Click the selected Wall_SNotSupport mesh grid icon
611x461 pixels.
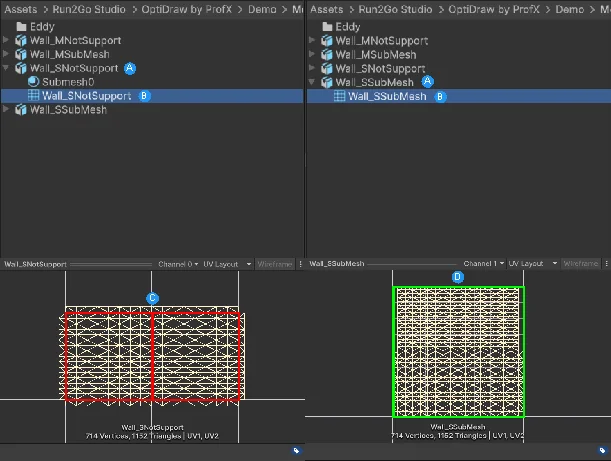[34, 95]
